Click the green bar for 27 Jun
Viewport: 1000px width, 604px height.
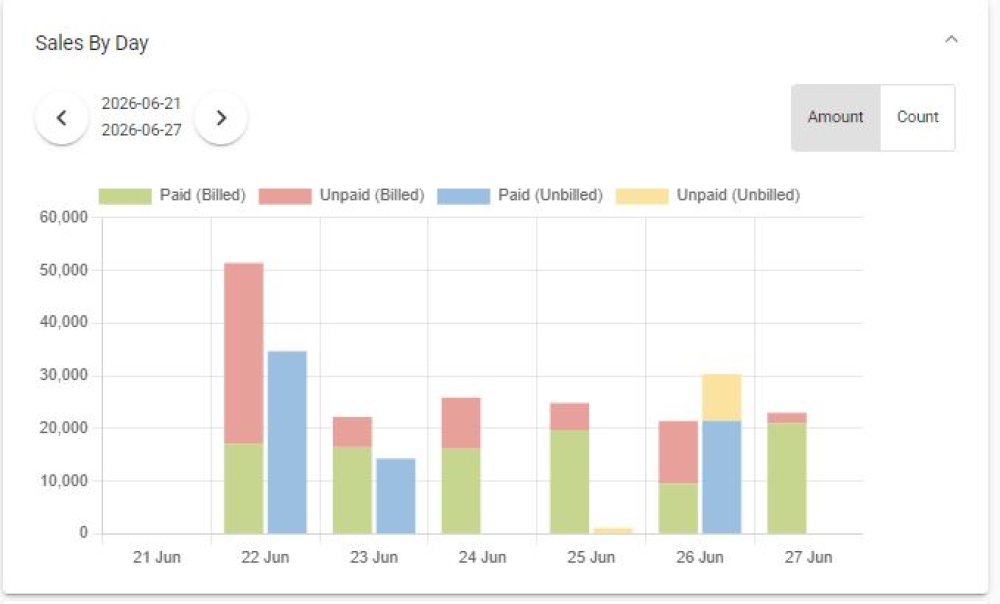pos(787,478)
